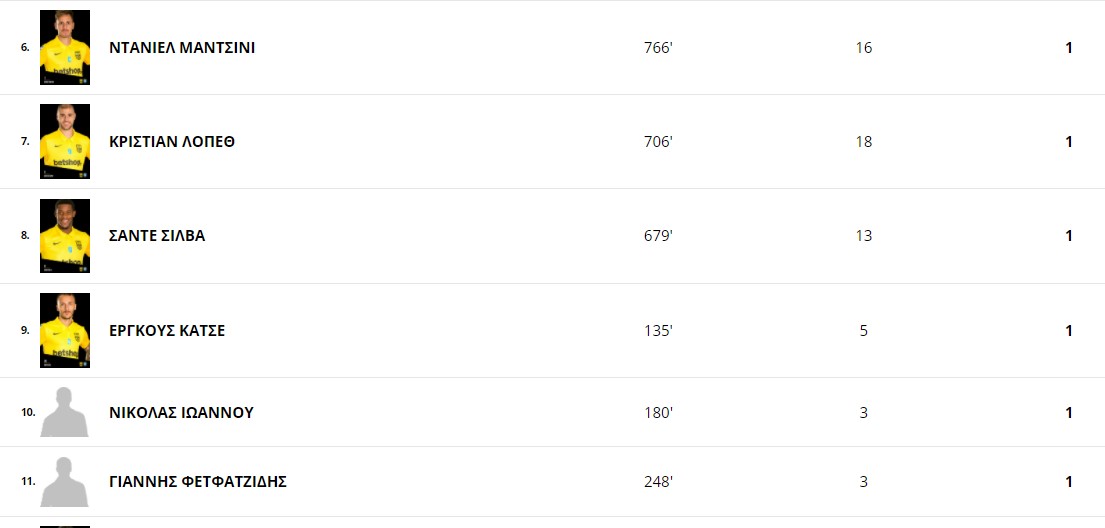Open ΚΡΙΣΤΙΑΝ ΛΟΠΕΘ player name link
The width and height of the screenshot is (1105, 528).
tap(172, 142)
